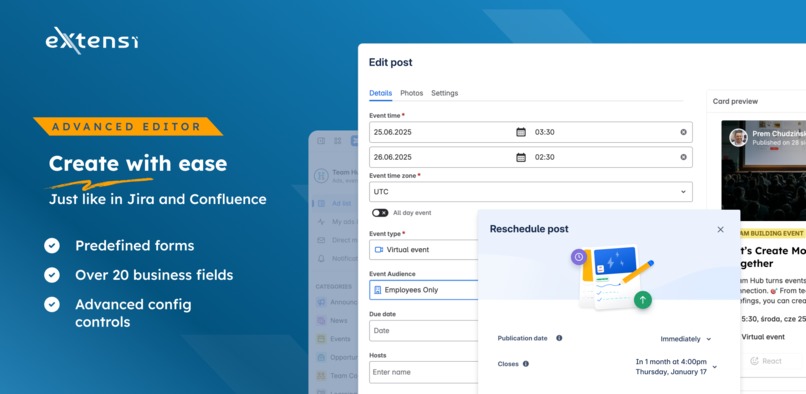The height and width of the screenshot is (394, 806).
Task: Open calendar picker beside 26.06.2025
Action: pyautogui.click(x=521, y=157)
